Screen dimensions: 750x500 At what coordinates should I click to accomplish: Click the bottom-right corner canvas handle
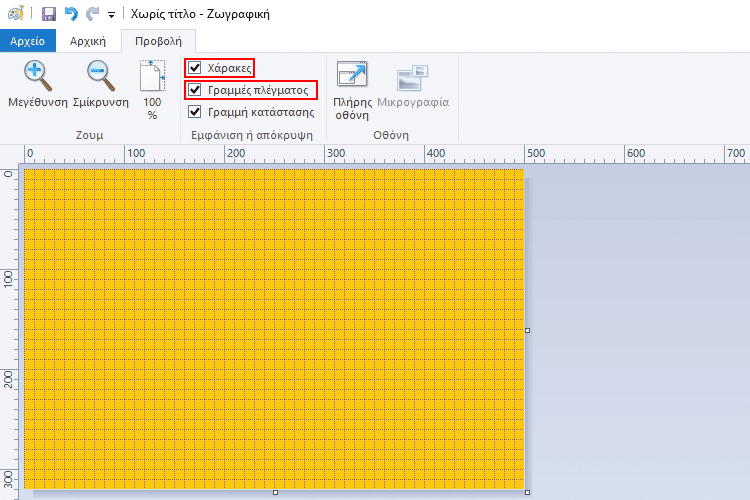528,492
